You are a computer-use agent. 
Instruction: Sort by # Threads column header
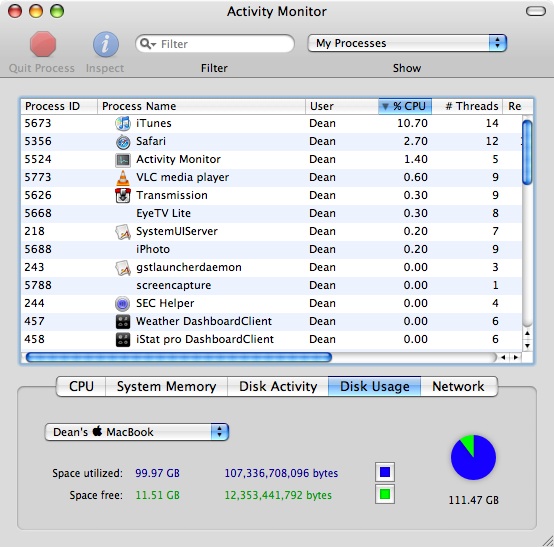coord(467,106)
